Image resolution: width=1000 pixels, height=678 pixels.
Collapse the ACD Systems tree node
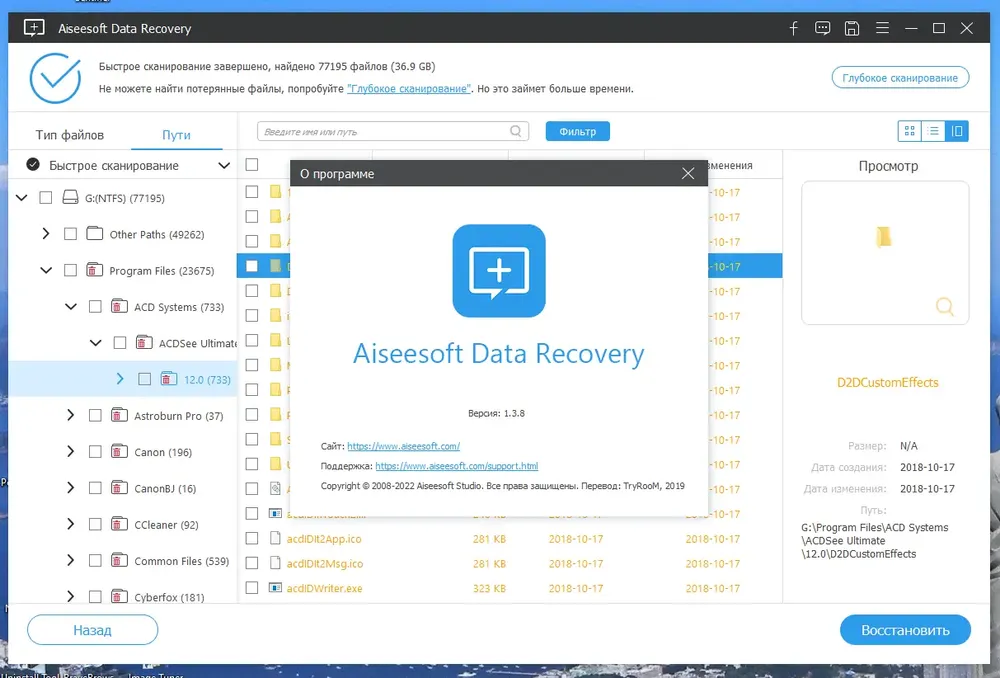71,307
